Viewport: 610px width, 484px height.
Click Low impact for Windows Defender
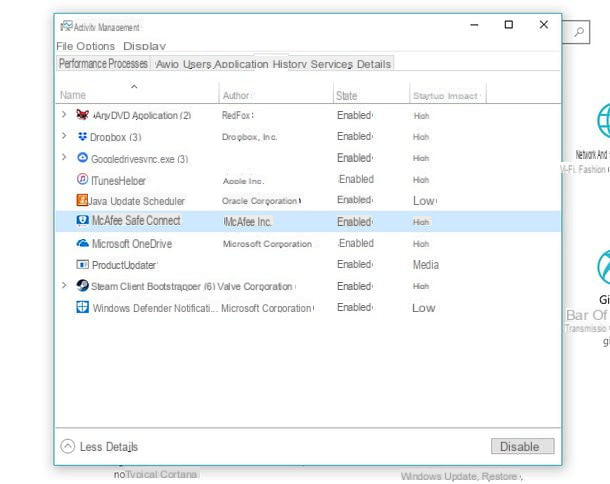pos(423,308)
